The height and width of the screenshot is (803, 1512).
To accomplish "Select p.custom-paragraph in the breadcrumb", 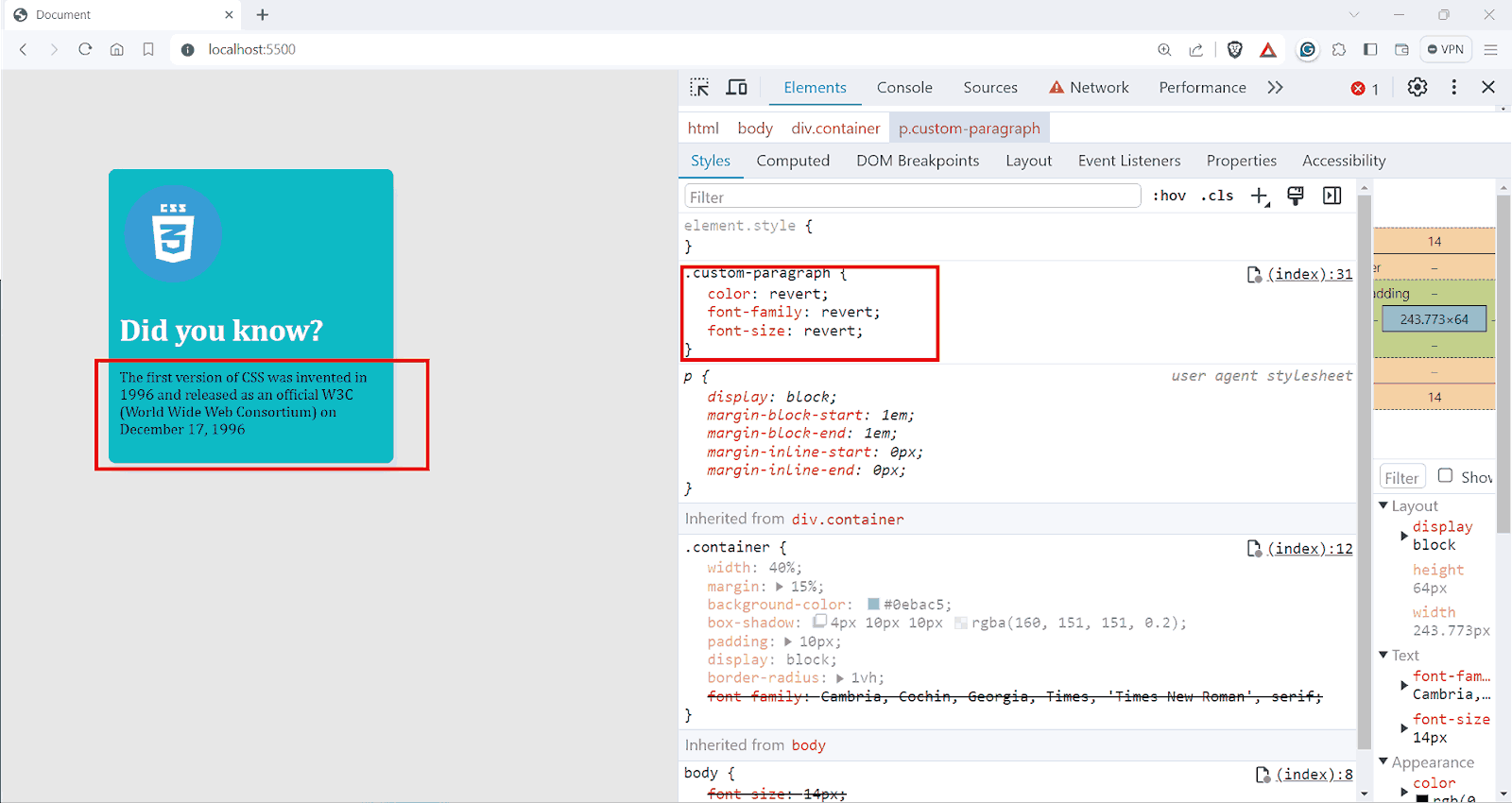I will tap(969, 128).
